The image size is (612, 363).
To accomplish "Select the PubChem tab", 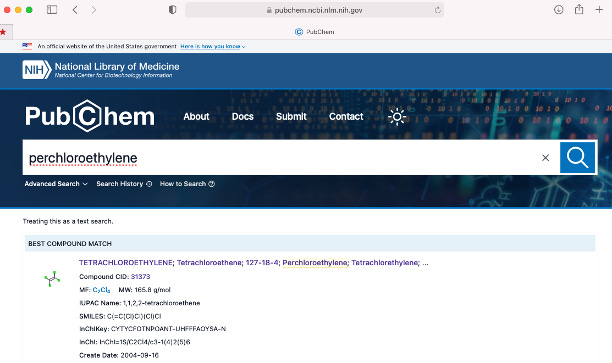I will [x=315, y=32].
